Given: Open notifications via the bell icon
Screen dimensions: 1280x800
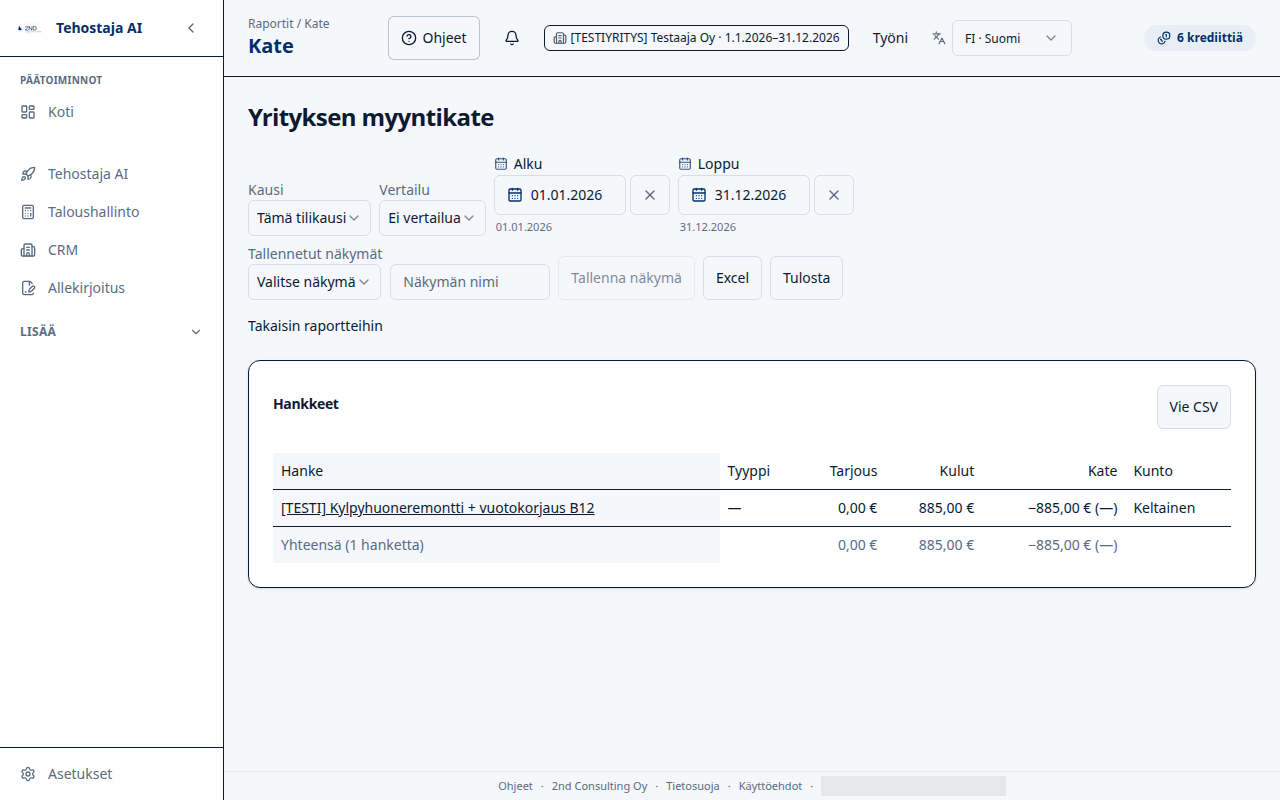Looking at the screenshot, I should click(512, 38).
